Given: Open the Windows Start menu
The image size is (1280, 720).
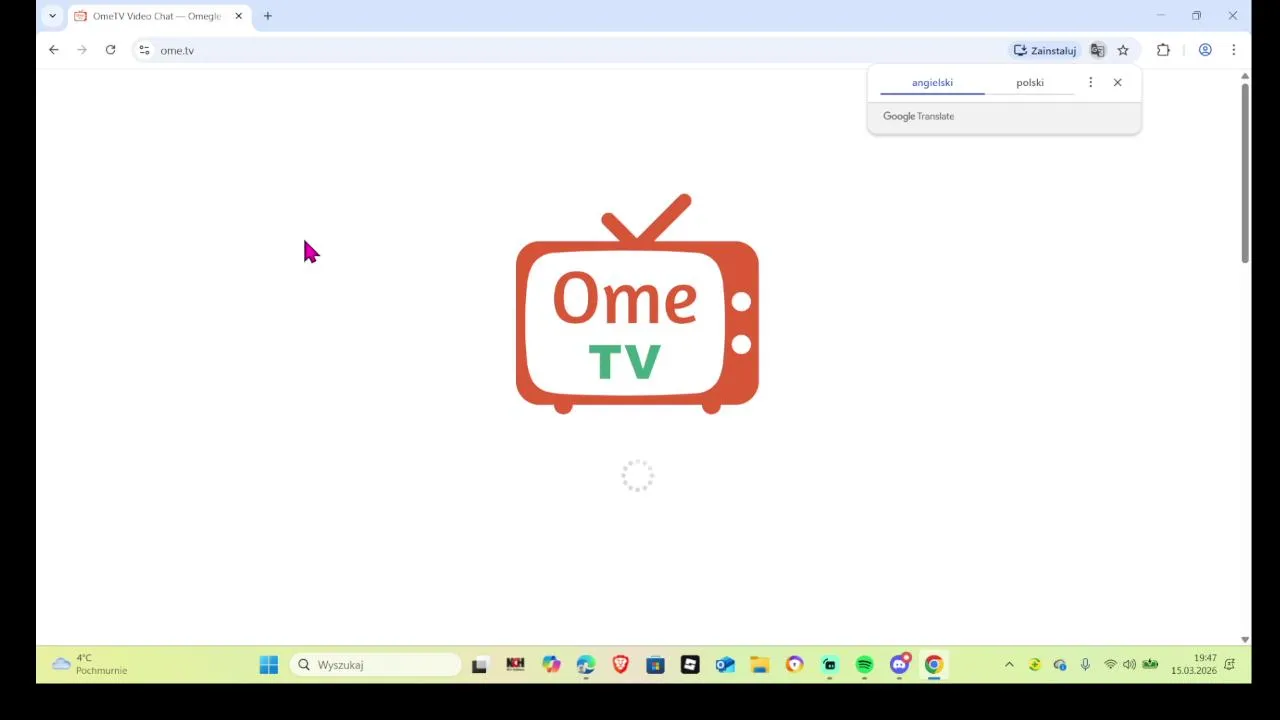Looking at the screenshot, I should click(x=269, y=665).
